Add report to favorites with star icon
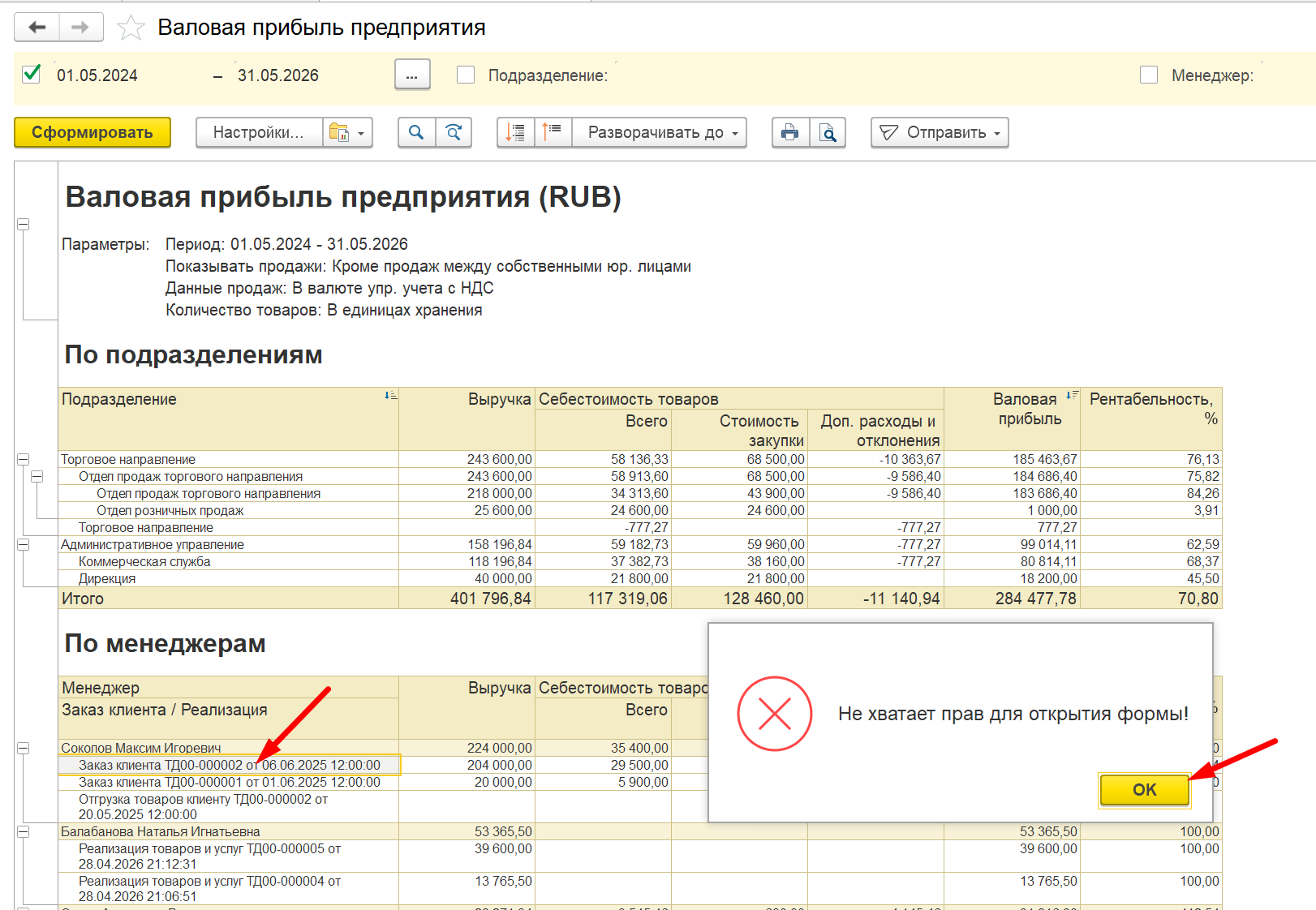Image resolution: width=1316 pixels, height=910 pixels. (x=131, y=28)
